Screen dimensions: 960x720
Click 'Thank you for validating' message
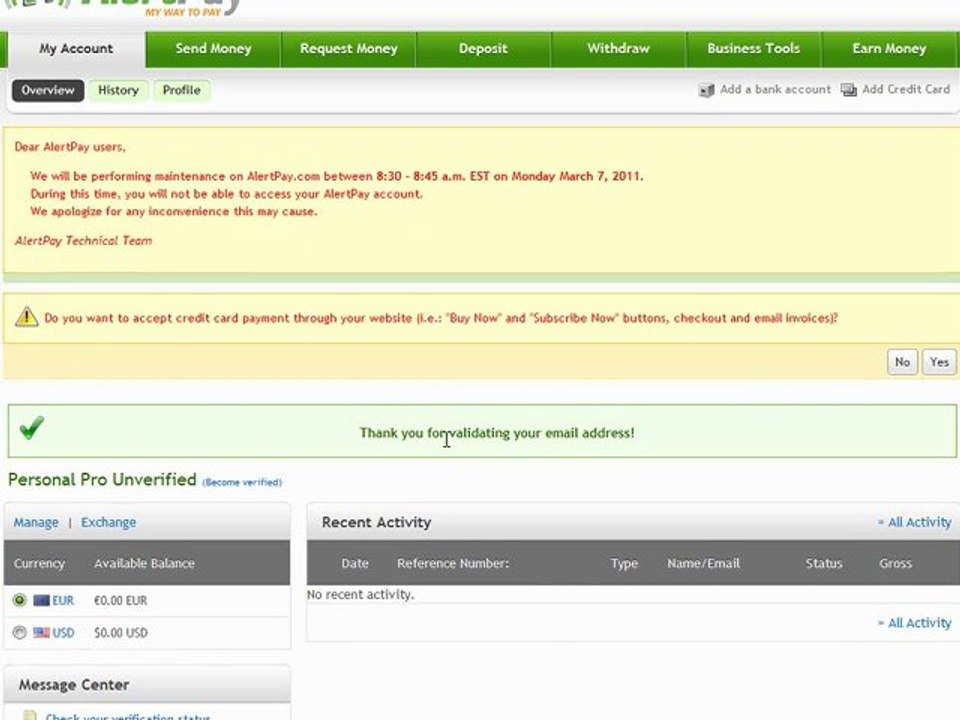pos(497,433)
